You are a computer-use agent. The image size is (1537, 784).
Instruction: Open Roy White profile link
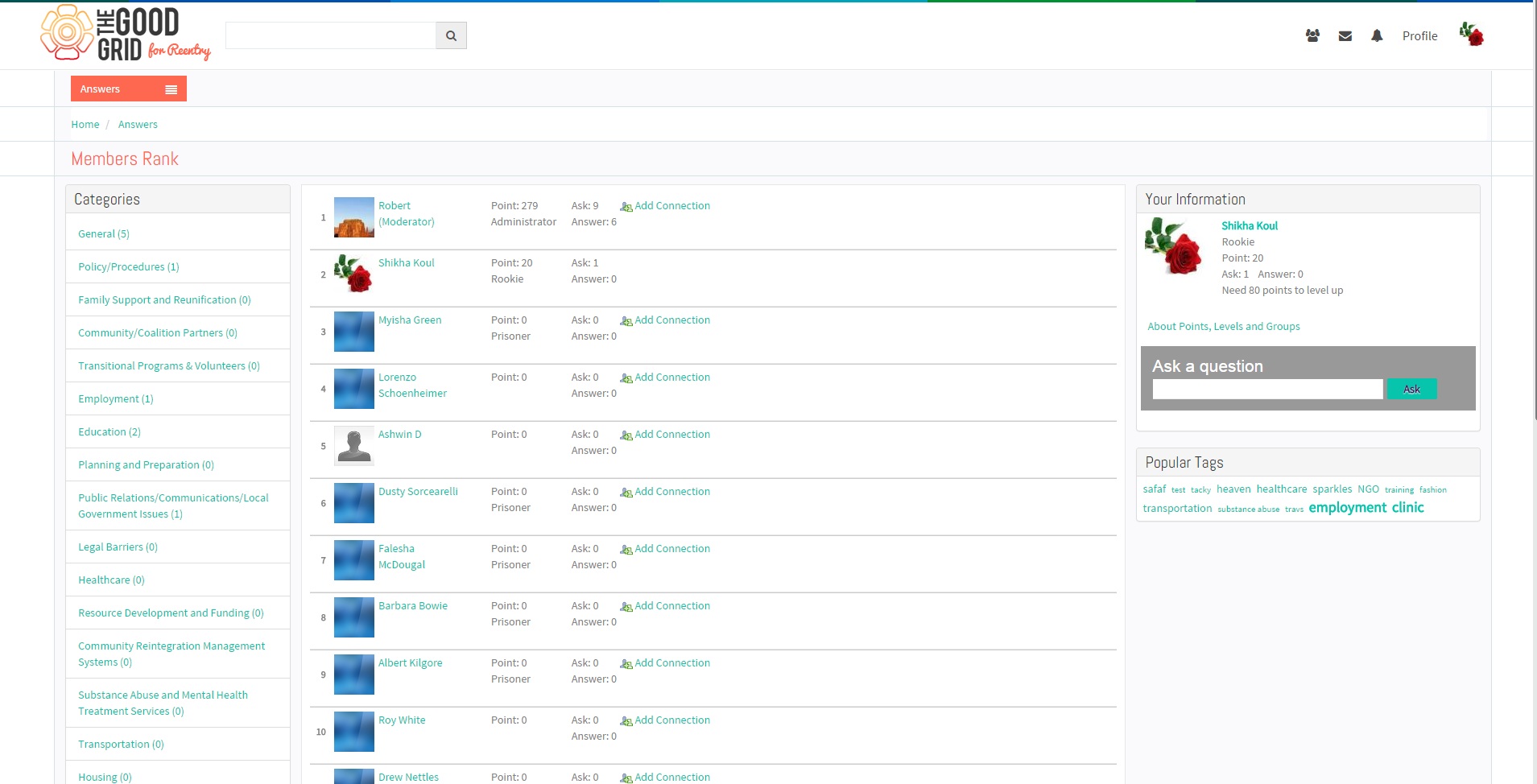[402, 720]
